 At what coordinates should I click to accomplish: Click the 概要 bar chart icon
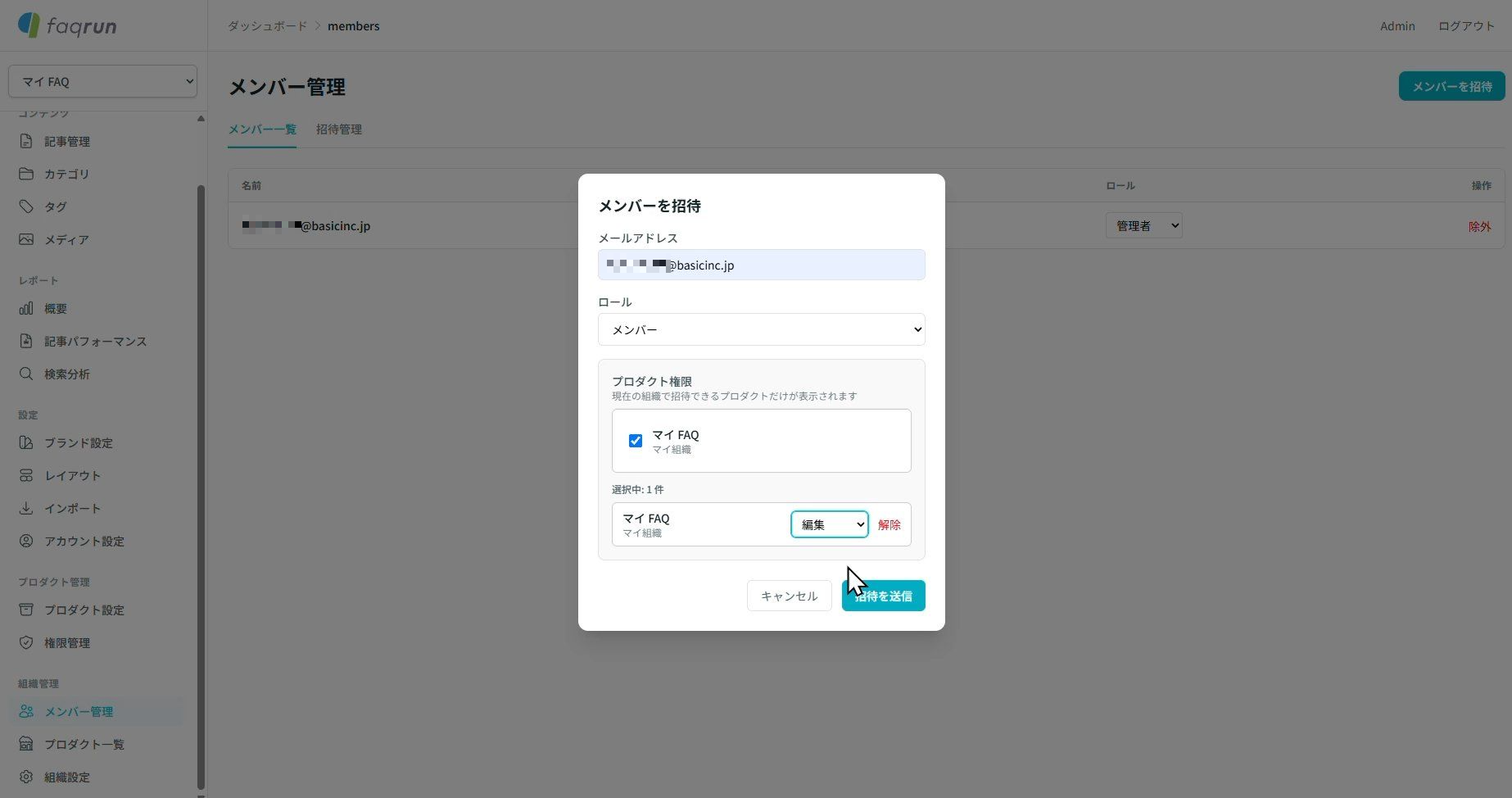coord(26,308)
